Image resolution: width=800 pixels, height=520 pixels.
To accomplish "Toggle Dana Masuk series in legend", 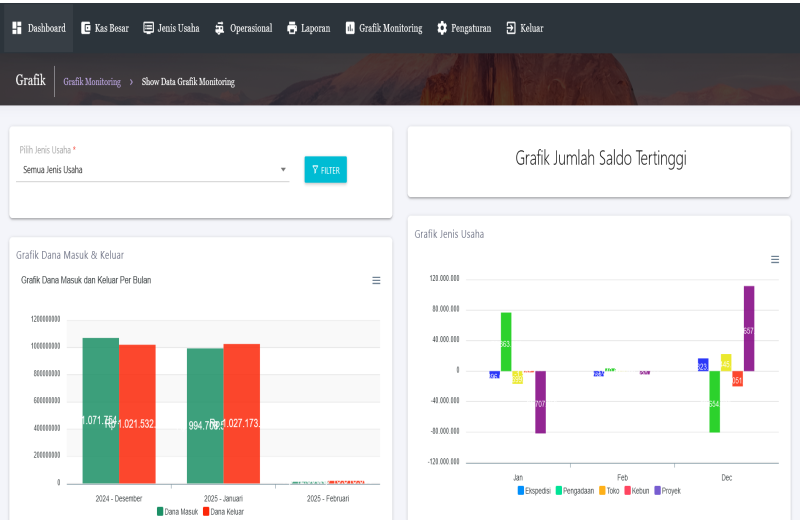I will [179, 511].
